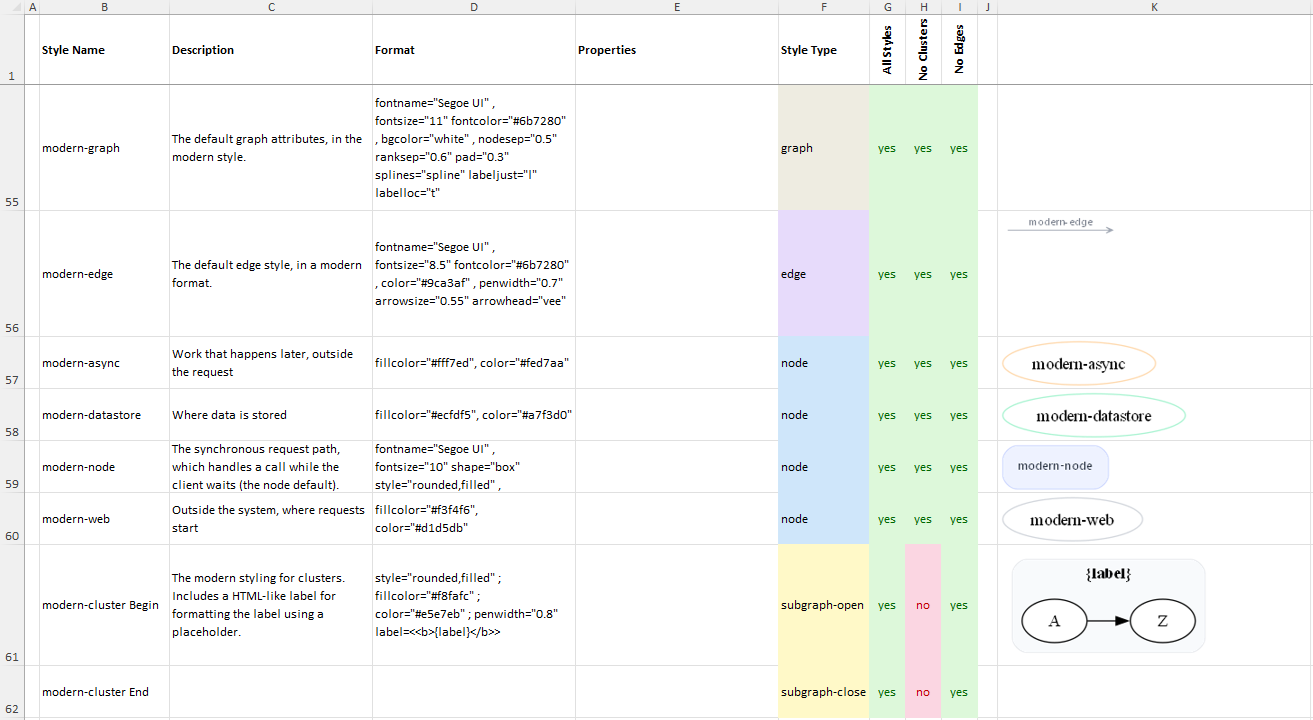Click the modern-datastore ellipse preview image
1313x720 pixels.
point(1093,416)
